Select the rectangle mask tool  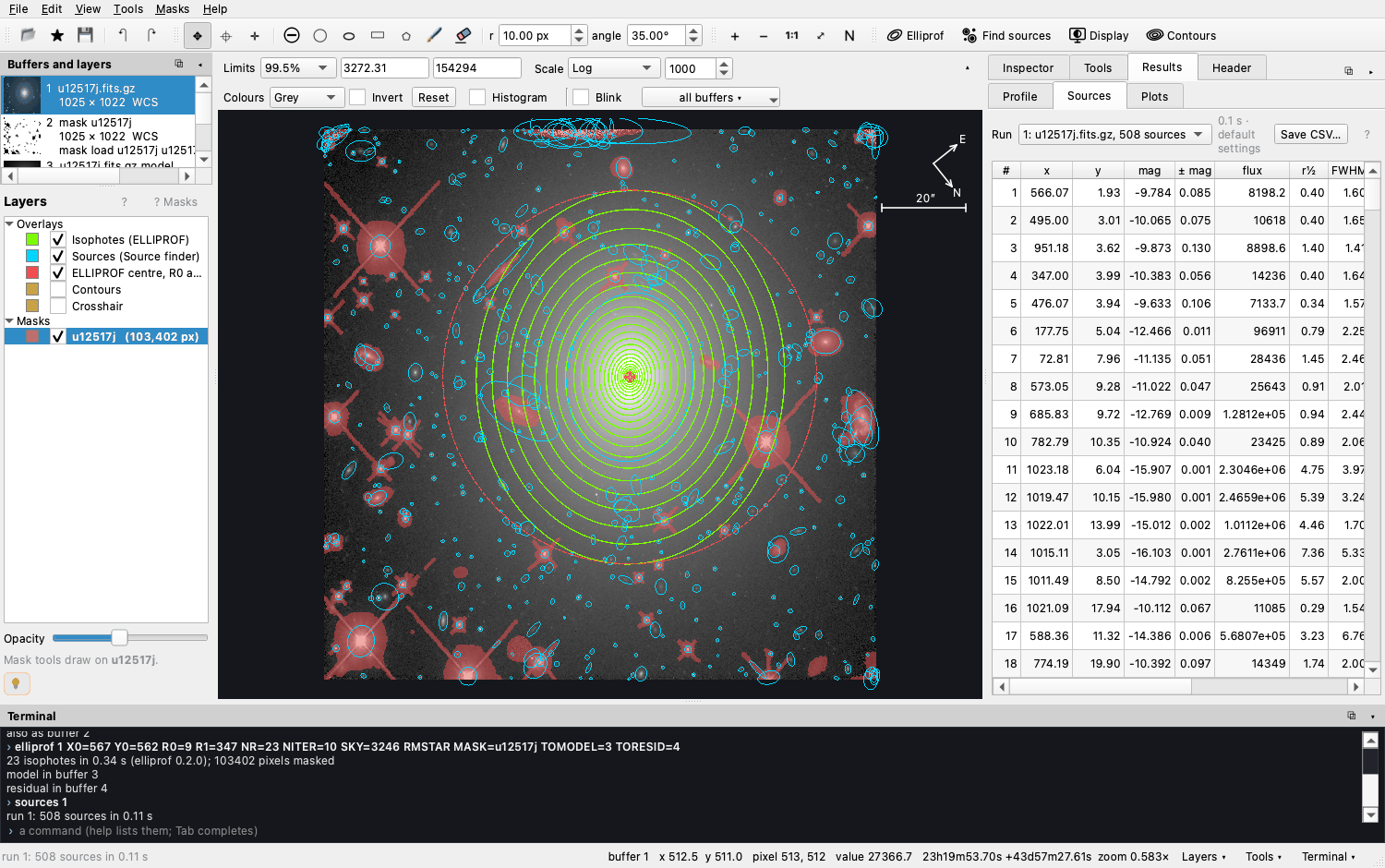tap(378, 35)
